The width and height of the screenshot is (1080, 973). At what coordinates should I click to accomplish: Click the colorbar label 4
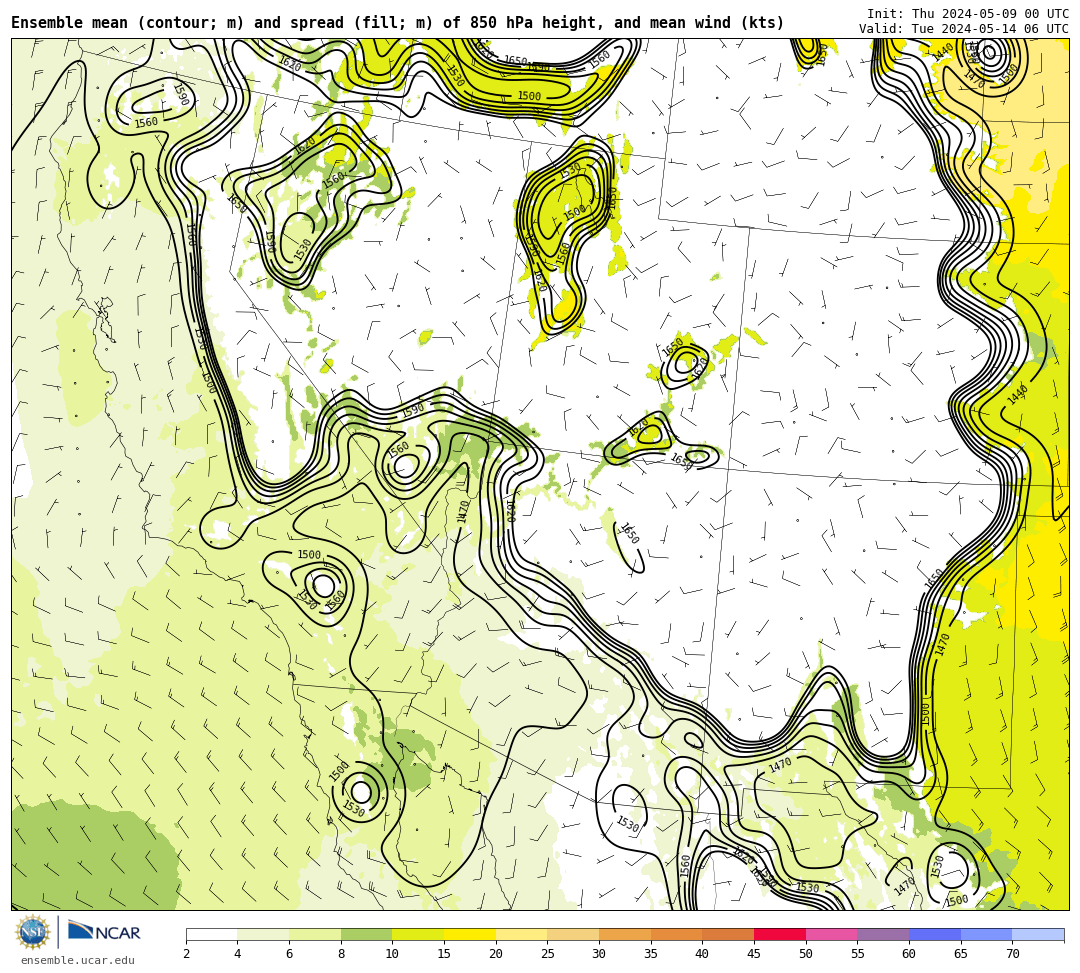[238, 954]
